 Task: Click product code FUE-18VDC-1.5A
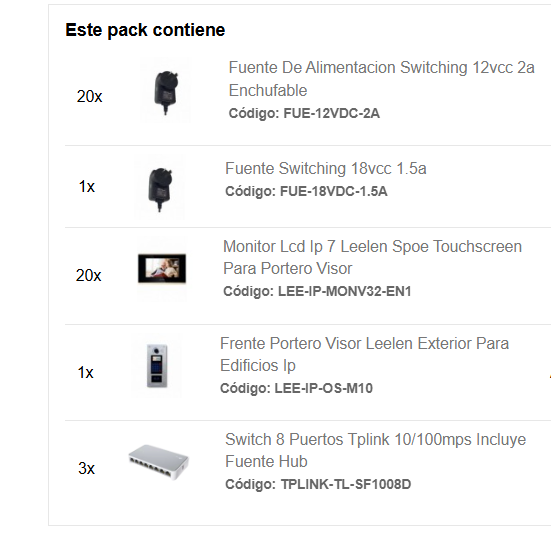coord(333,192)
